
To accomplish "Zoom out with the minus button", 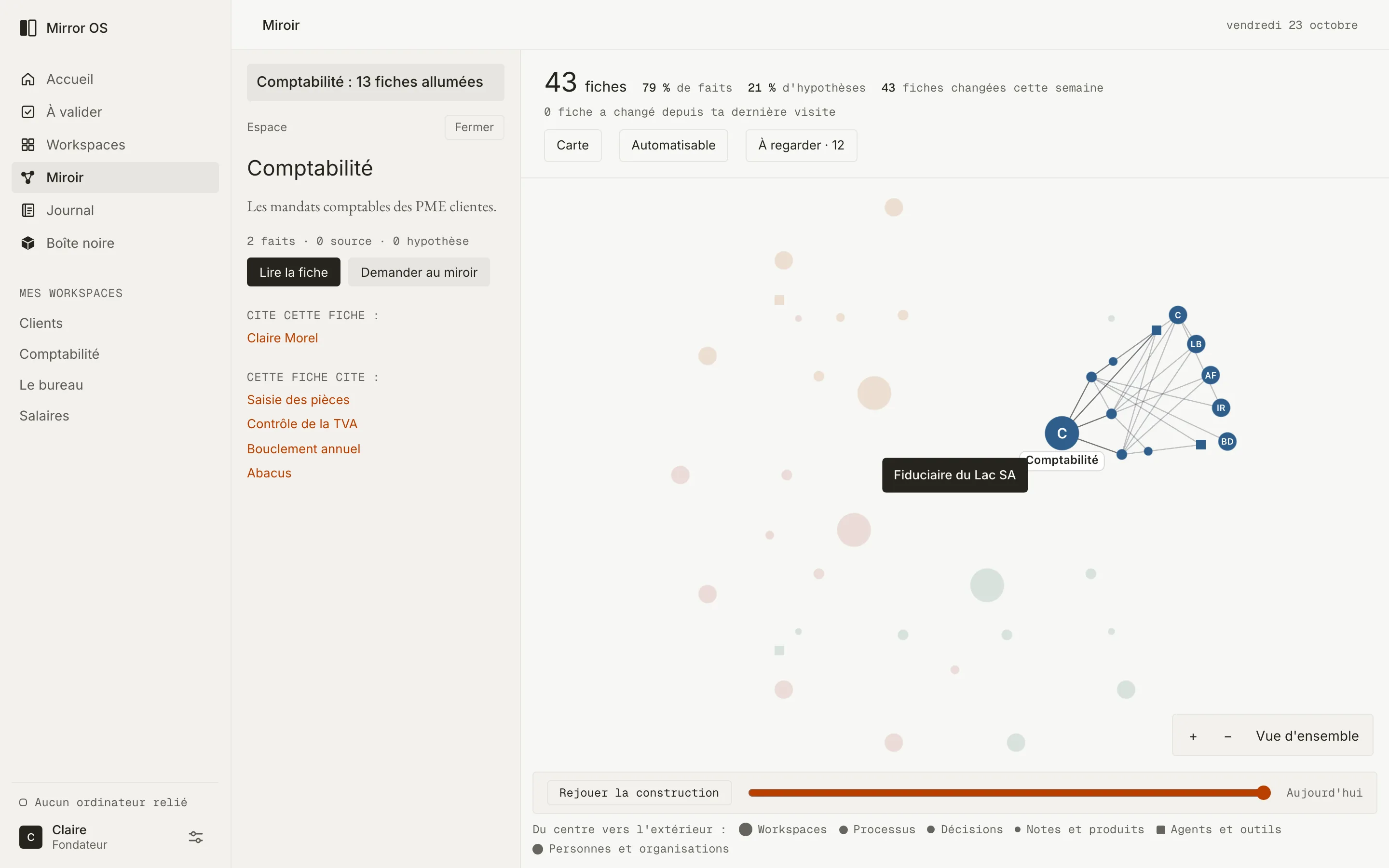I will tap(1228, 736).
